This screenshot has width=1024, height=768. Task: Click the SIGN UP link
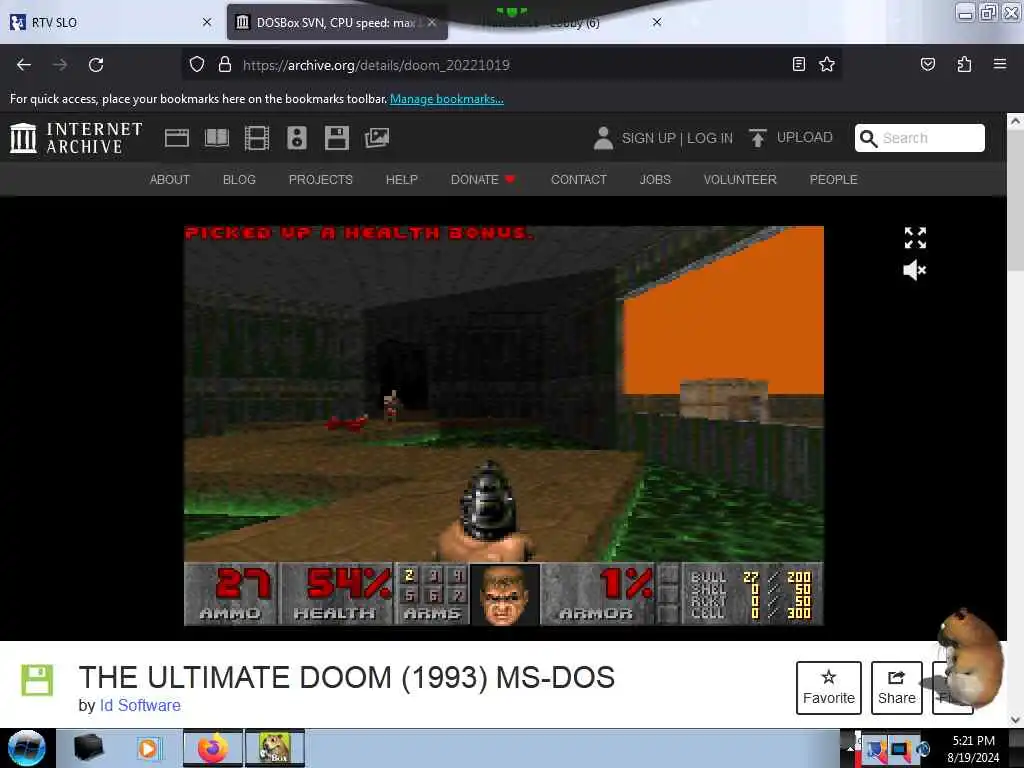[648, 138]
